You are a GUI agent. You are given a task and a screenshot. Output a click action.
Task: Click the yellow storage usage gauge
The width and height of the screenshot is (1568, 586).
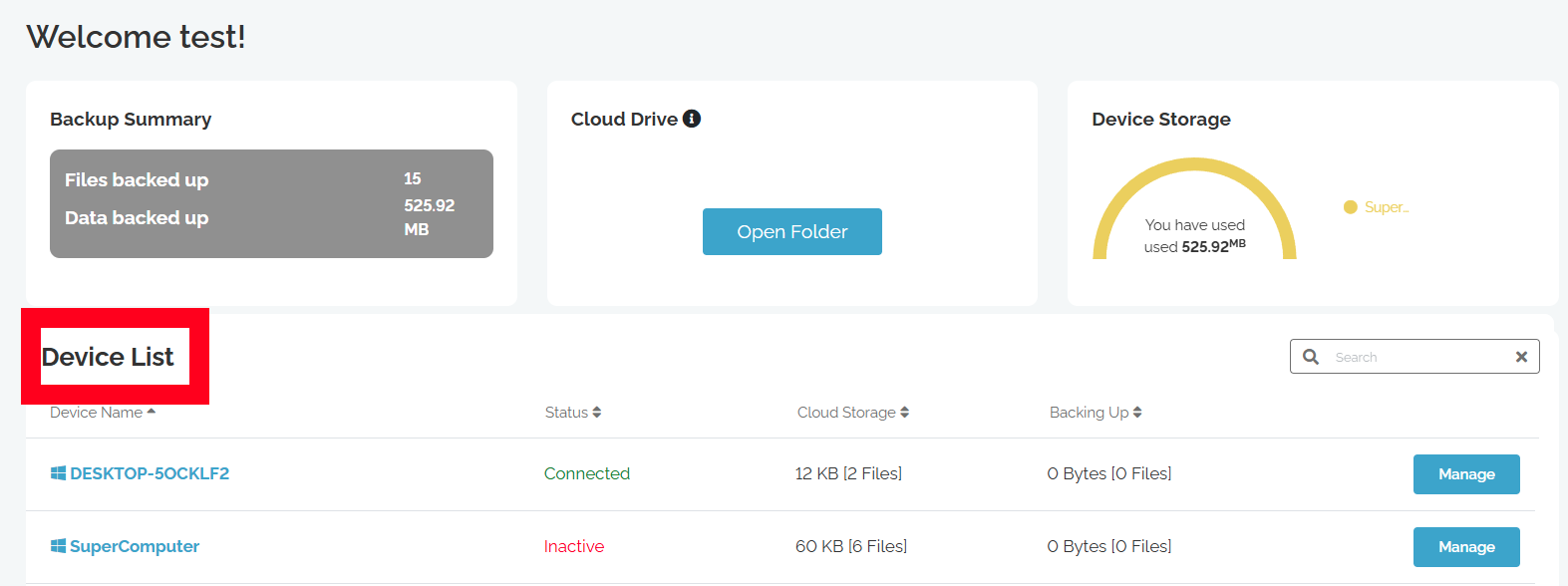(1194, 208)
